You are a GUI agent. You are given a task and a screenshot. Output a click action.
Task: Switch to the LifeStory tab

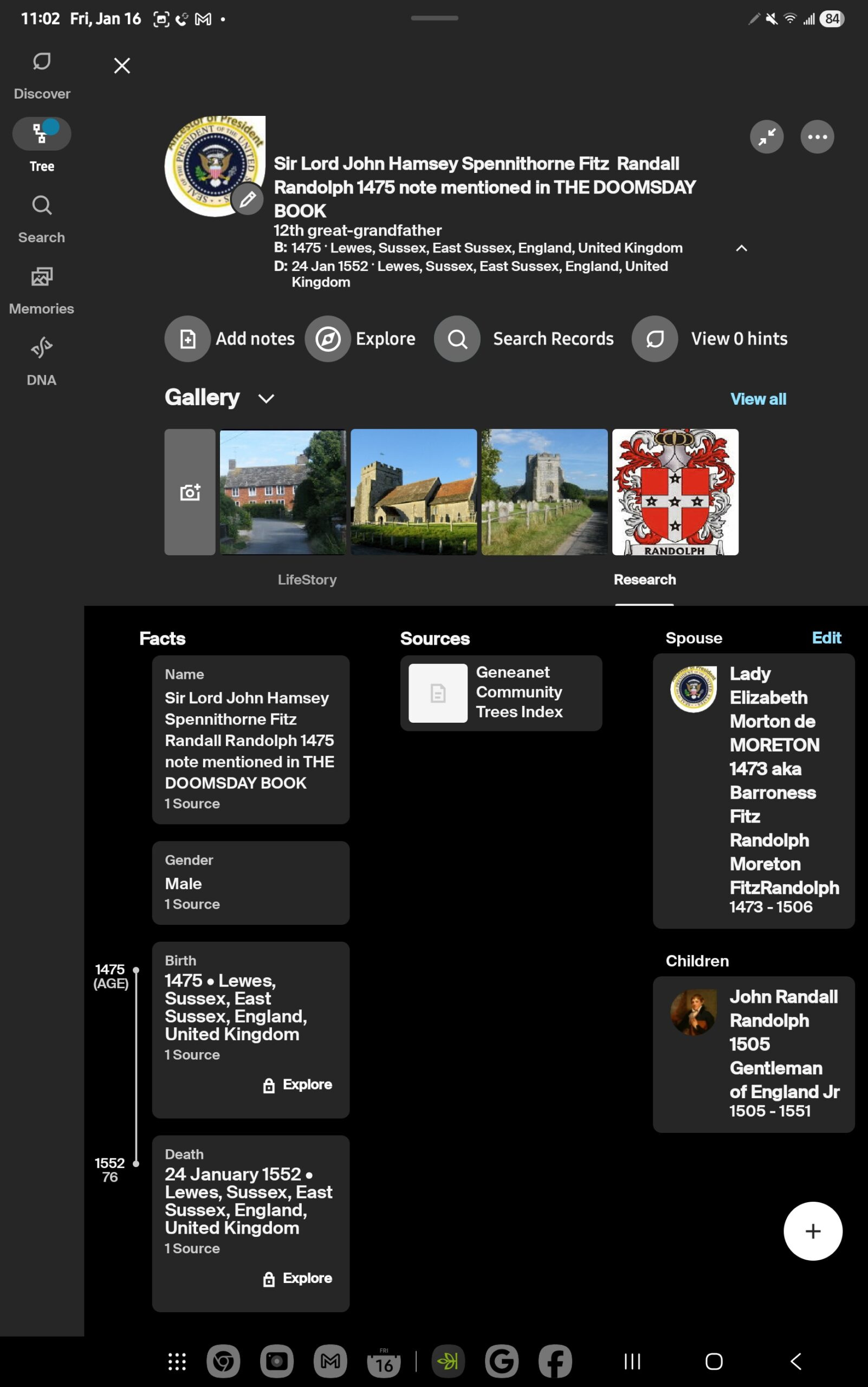[x=308, y=580]
